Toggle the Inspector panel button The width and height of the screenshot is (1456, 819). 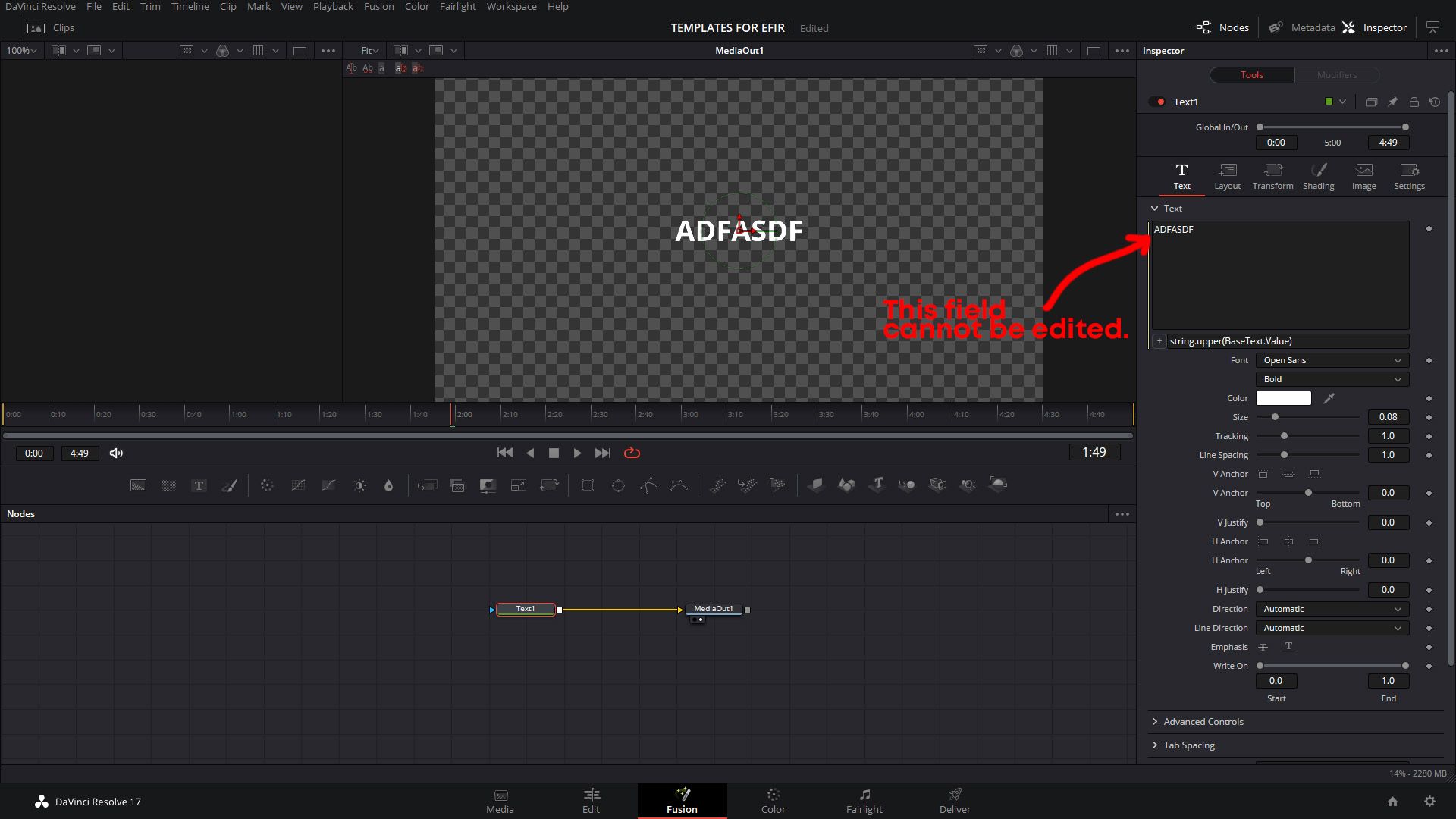pos(1374,27)
